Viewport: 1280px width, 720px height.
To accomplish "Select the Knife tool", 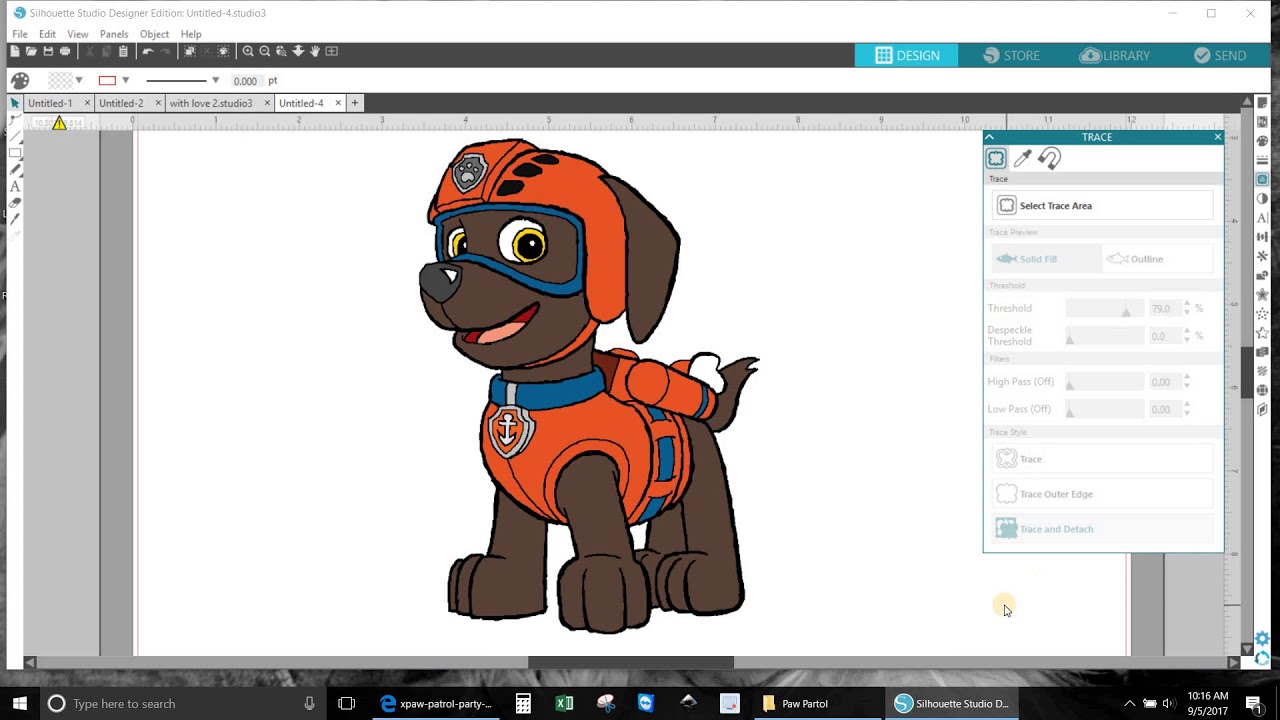I will [x=15, y=220].
